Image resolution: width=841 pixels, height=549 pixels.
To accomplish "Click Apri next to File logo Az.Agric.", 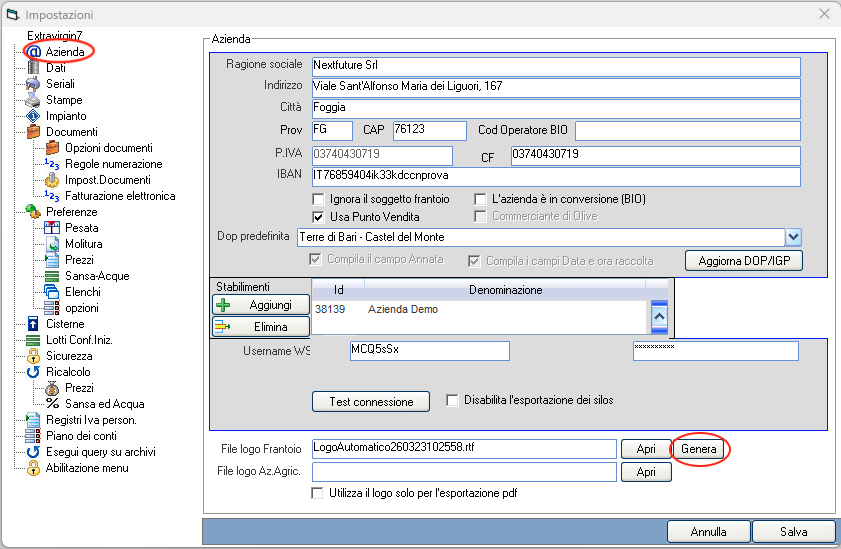I will pos(646,472).
